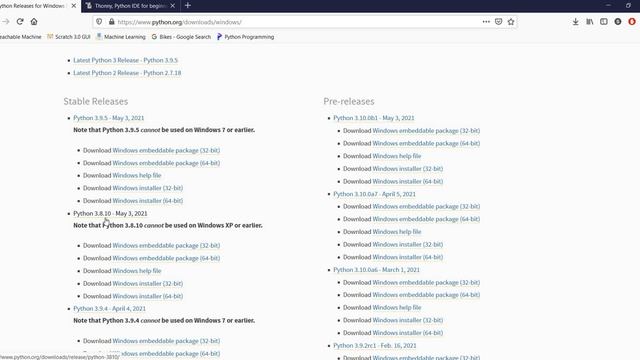
Task: Bookmark this page with the star
Action: coord(511,22)
